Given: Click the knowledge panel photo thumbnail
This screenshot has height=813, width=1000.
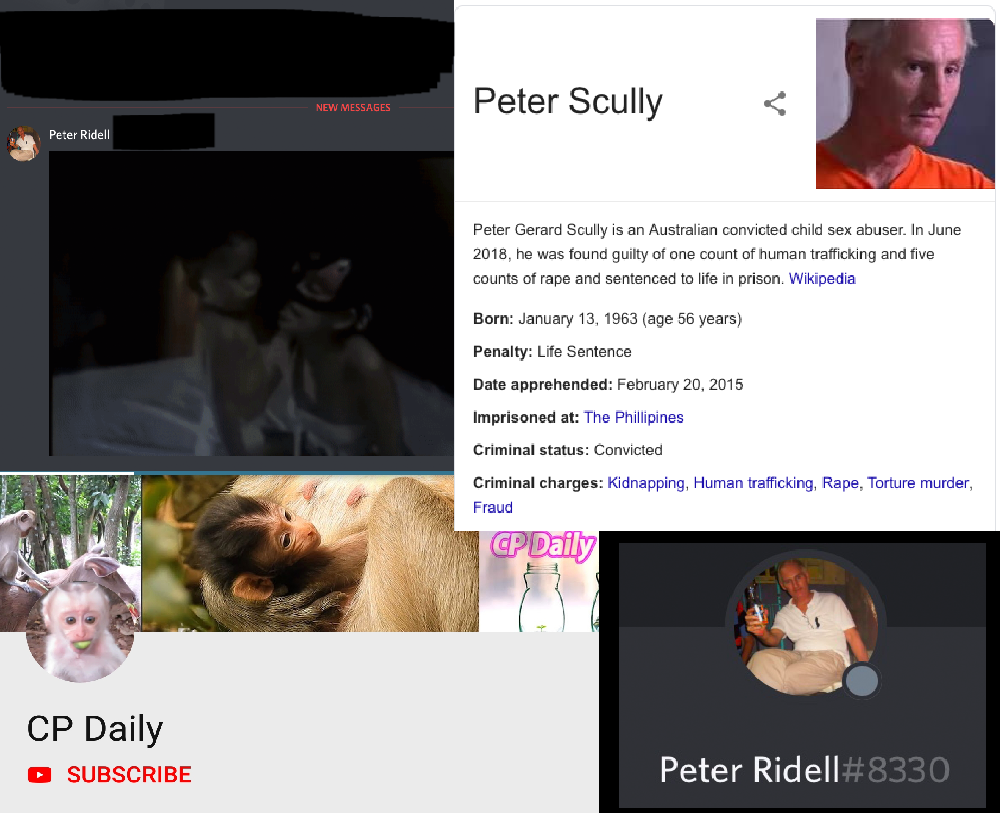Looking at the screenshot, I should coord(905,103).
